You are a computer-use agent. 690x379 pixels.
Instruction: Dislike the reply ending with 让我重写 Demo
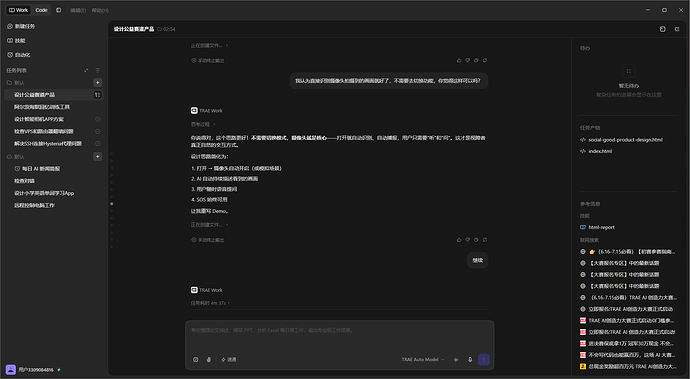(468, 240)
